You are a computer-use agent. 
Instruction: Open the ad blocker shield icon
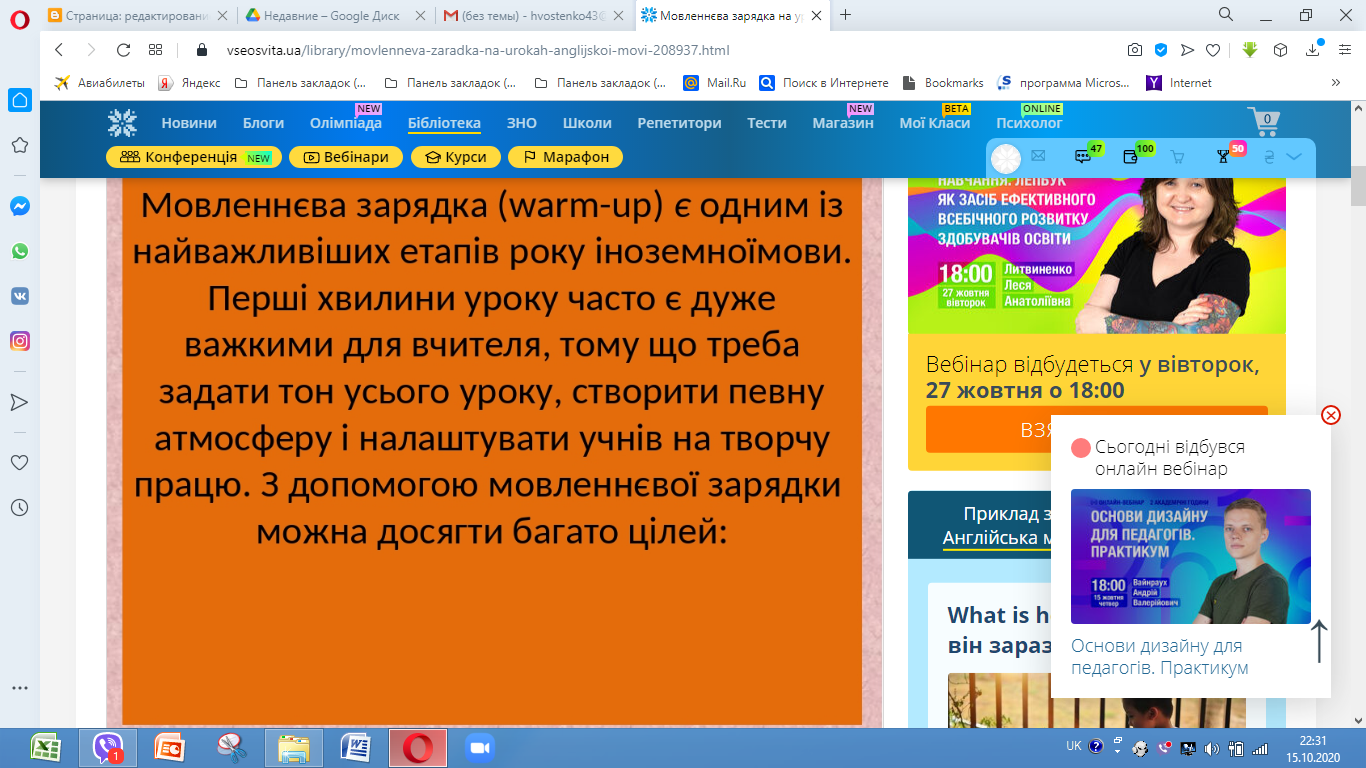[x=1161, y=50]
